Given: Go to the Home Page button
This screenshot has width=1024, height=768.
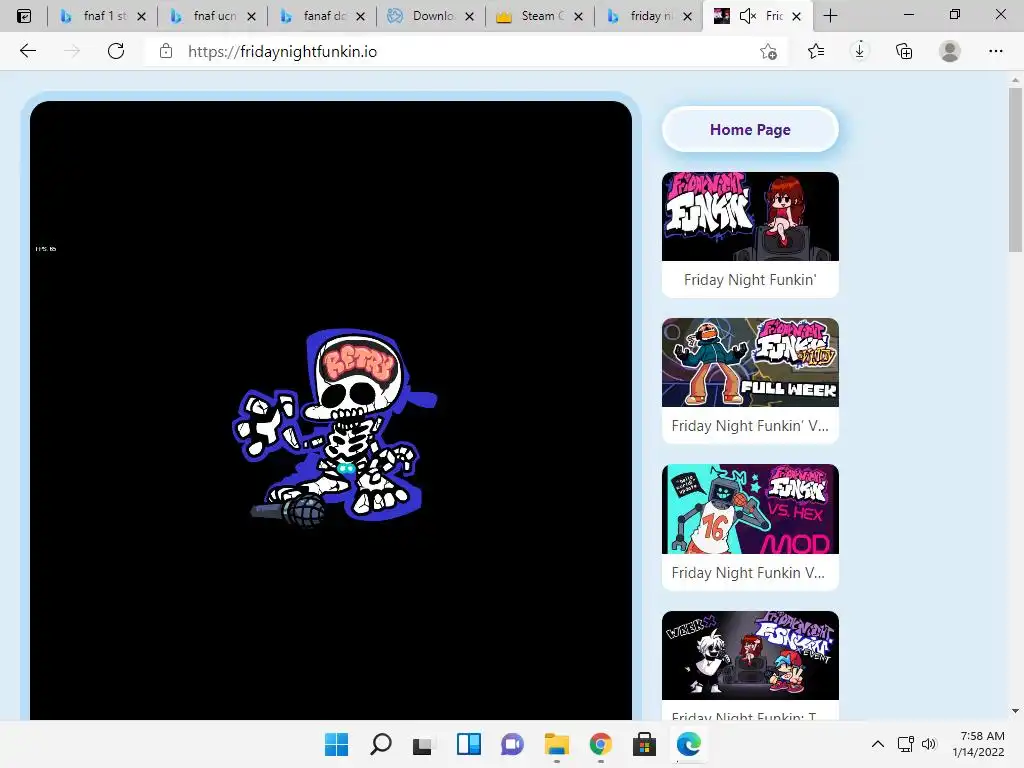Looking at the screenshot, I should click(x=750, y=129).
